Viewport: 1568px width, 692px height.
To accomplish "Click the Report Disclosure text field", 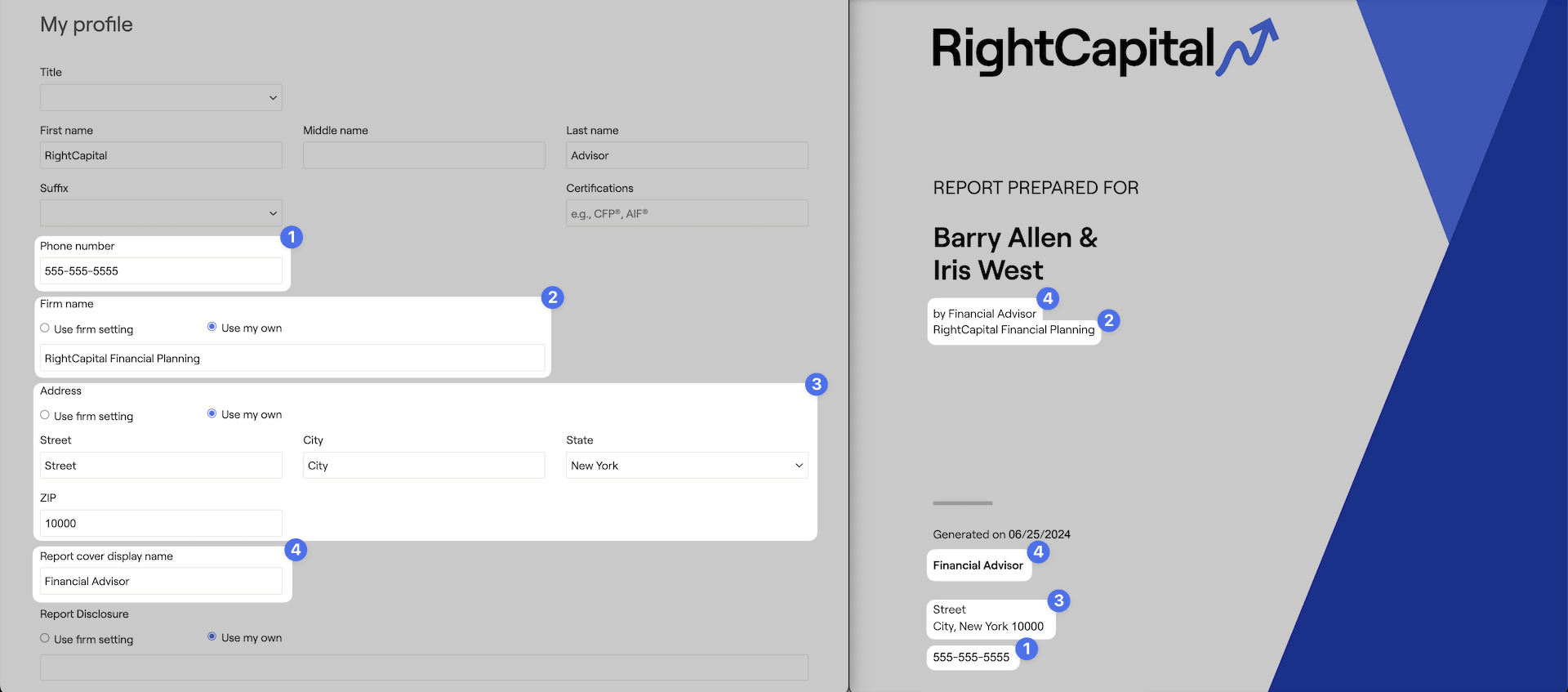I will [x=424, y=667].
